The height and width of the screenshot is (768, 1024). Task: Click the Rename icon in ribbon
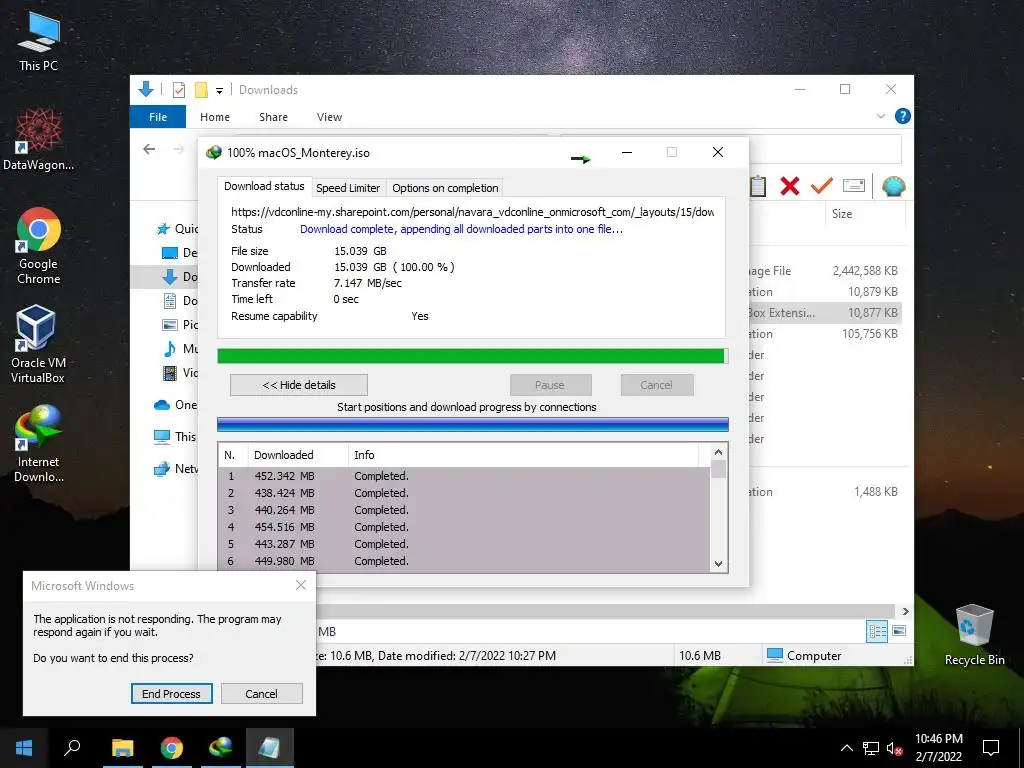pos(854,186)
